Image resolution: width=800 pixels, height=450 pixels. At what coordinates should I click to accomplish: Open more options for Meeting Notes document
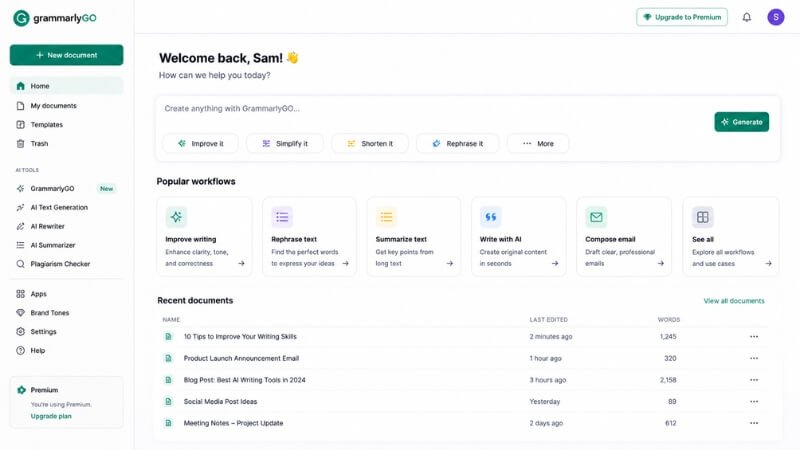(754, 423)
